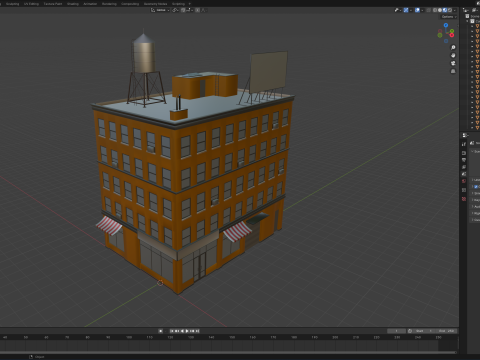
Task: Switch to the Compositing workspace
Action: (x=130, y=4)
